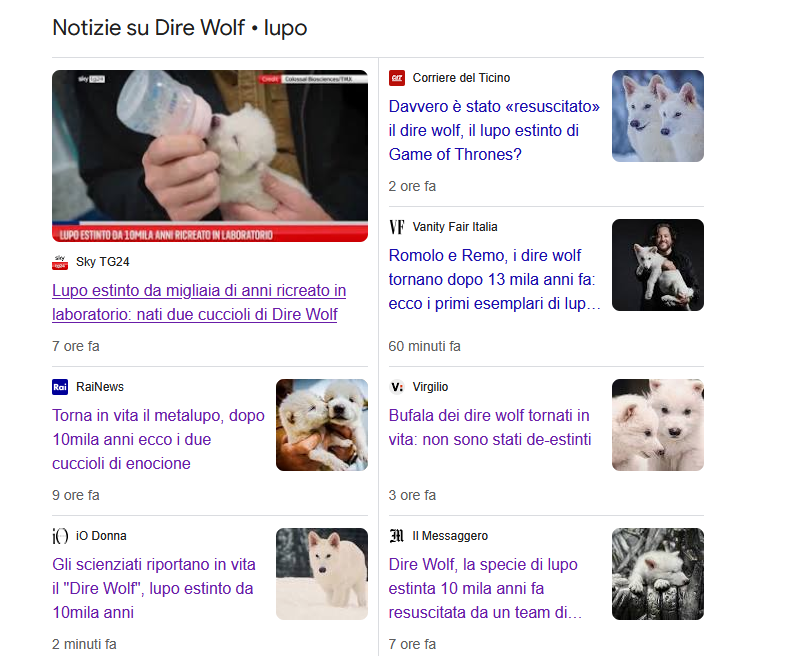The image size is (789, 656).
Task: Open 'Davvero è stato «resuscitato»' headline
Action: click(x=493, y=130)
